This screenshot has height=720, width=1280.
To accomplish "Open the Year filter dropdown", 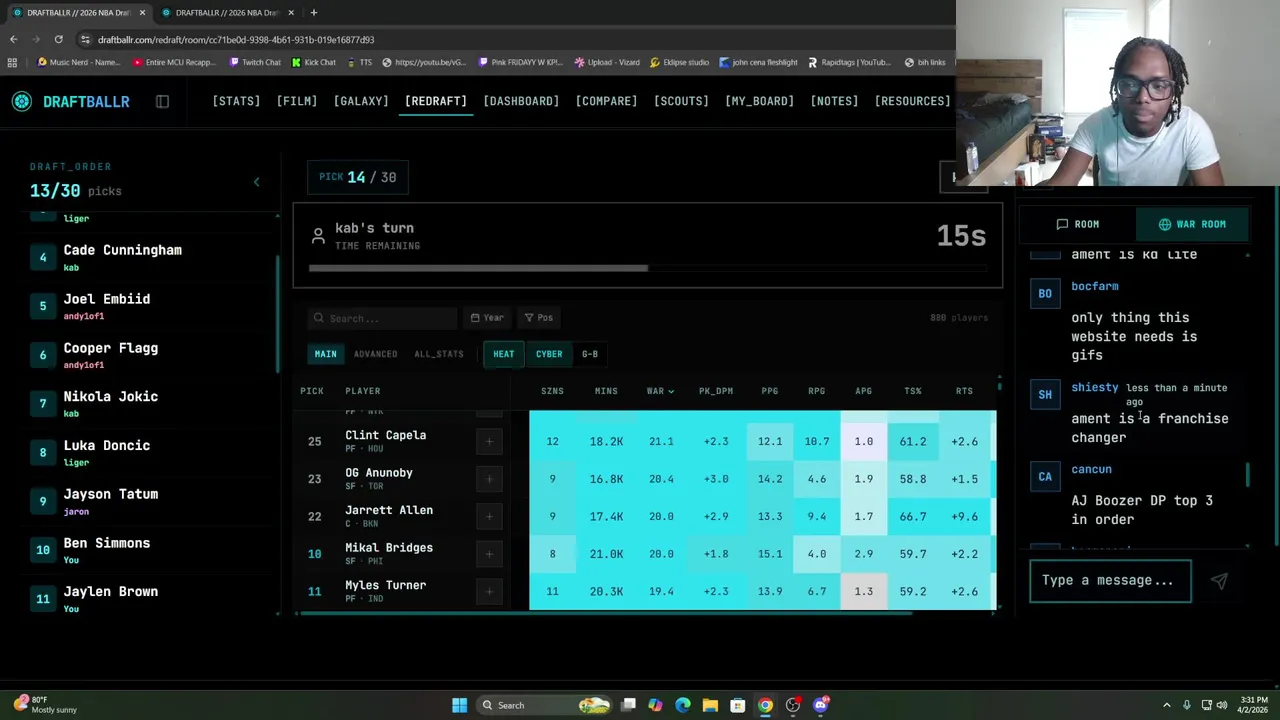I will click(x=487, y=318).
